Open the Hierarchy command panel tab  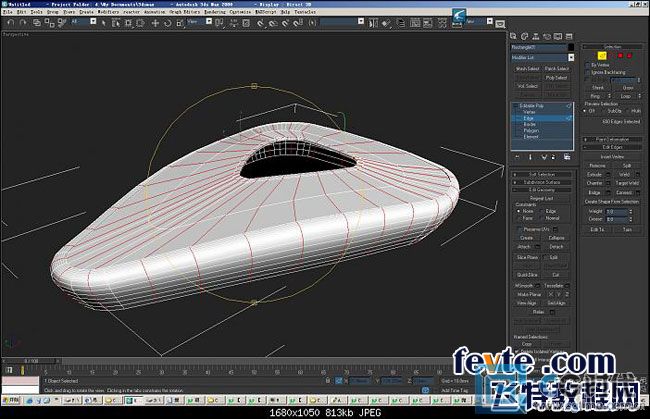[x=536, y=36]
